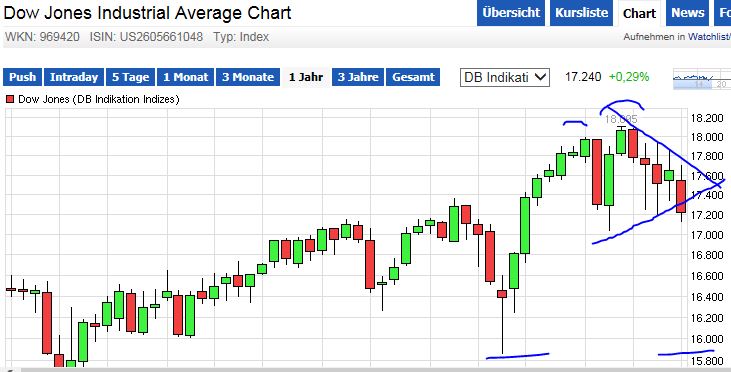Select the 3 Jahre time range
Screen dimensions: 731x372
[x=358, y=77]
